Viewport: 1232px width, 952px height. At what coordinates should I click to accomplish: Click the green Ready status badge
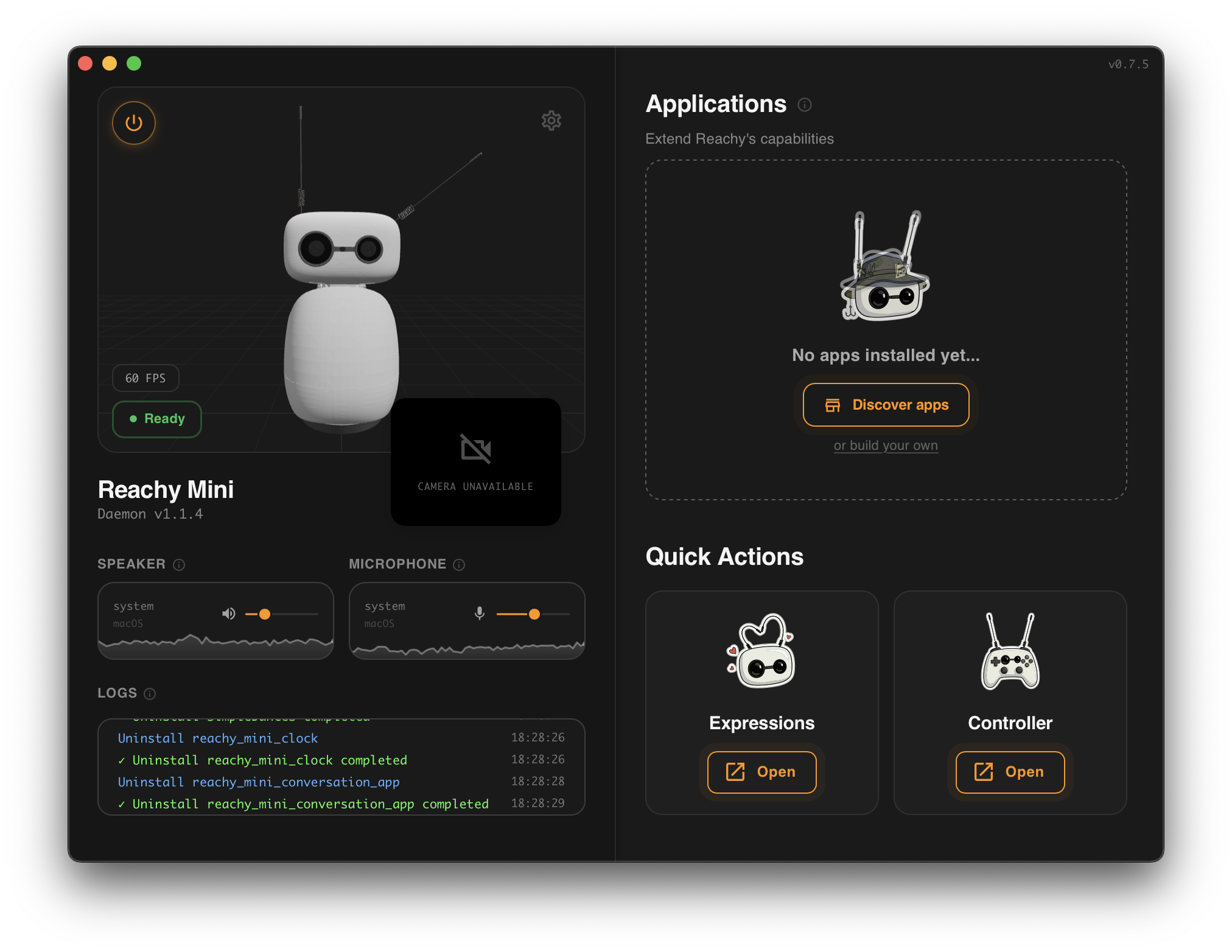point(157,419)
